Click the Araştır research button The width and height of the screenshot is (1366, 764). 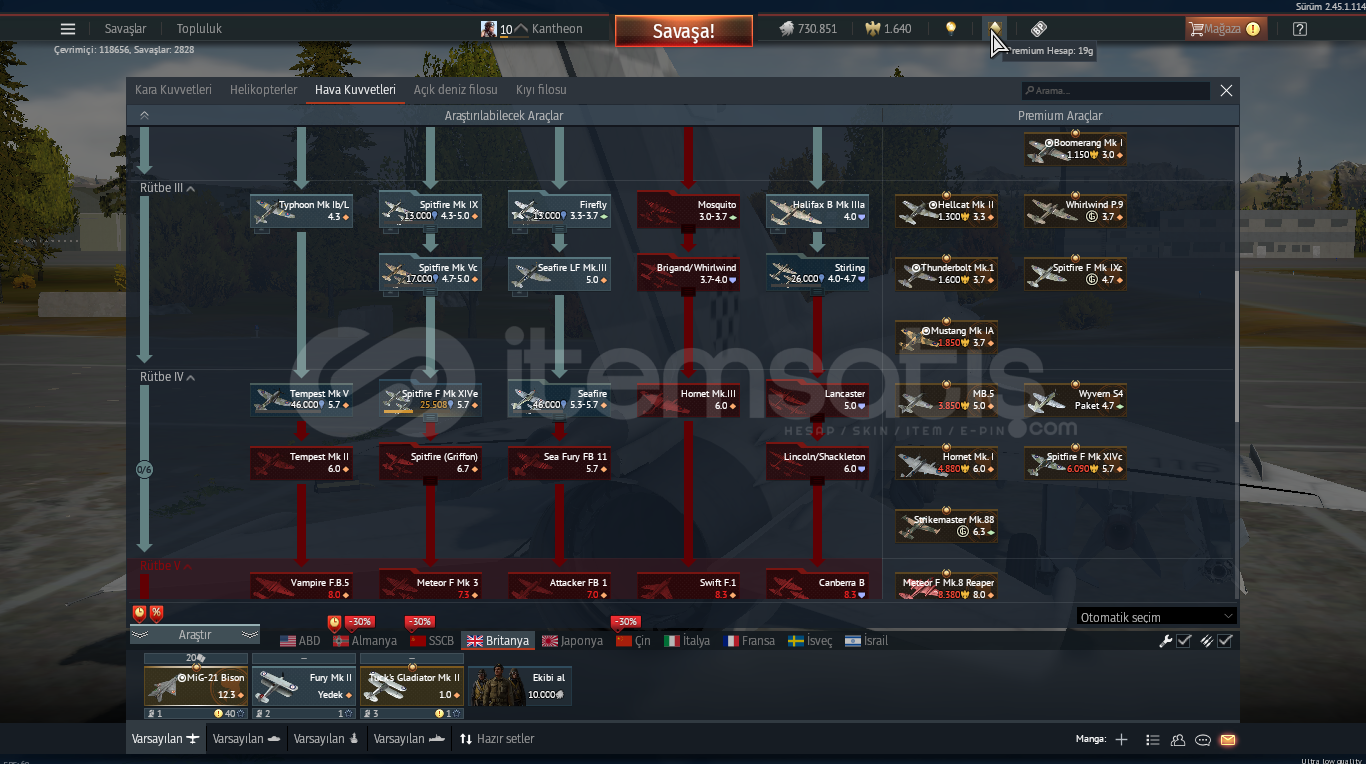coord(195,635)
